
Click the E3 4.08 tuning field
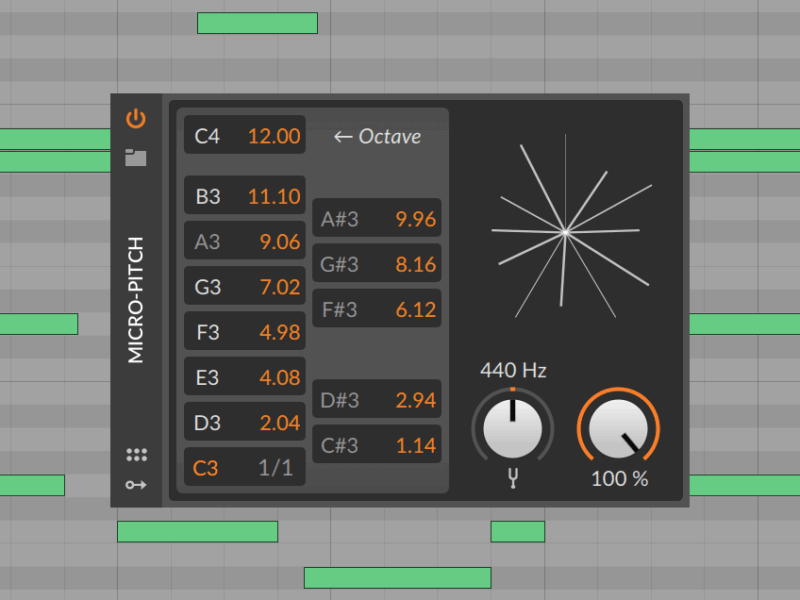245,378
